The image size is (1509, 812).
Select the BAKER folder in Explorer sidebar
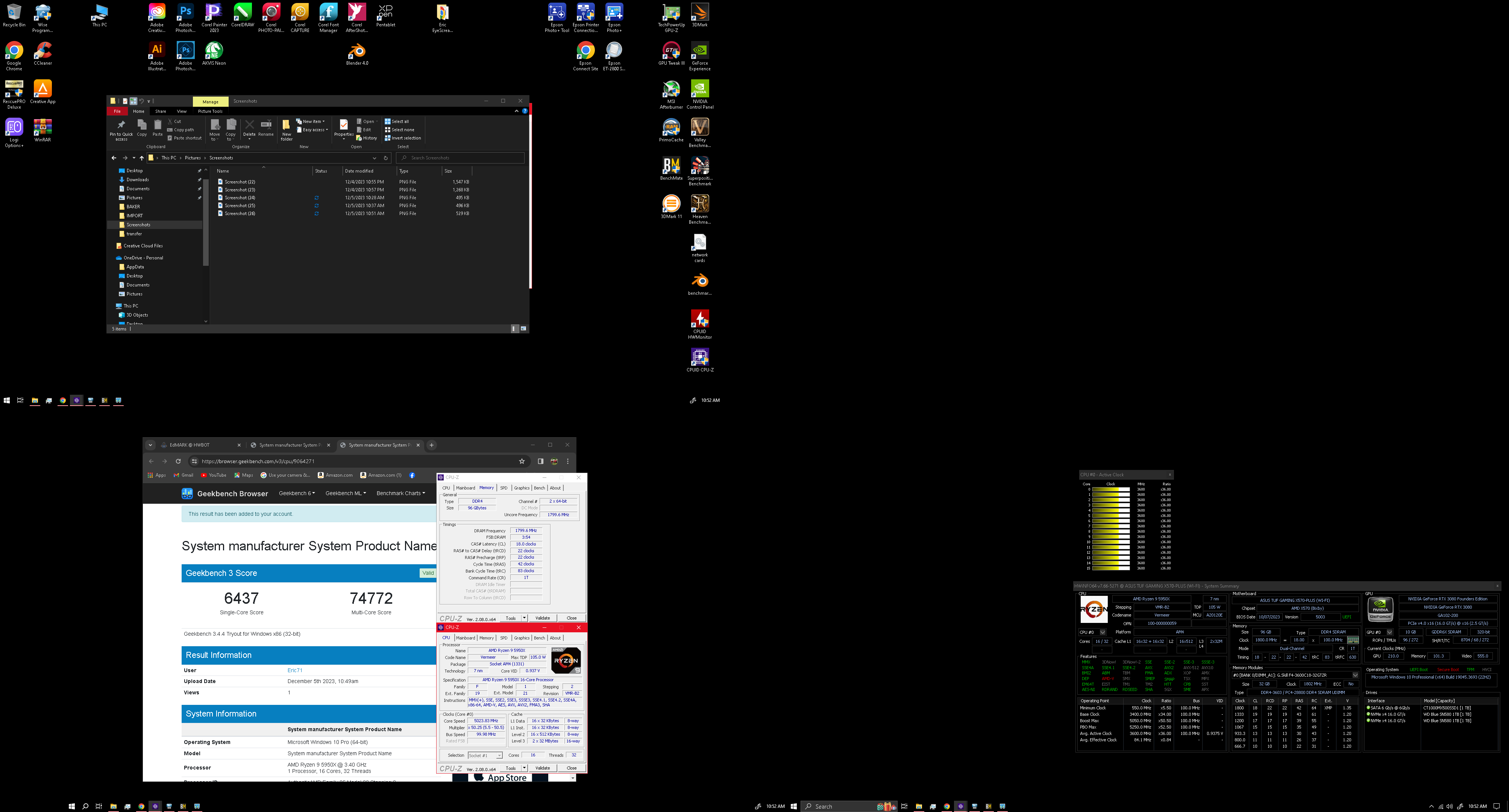[133, 207]
